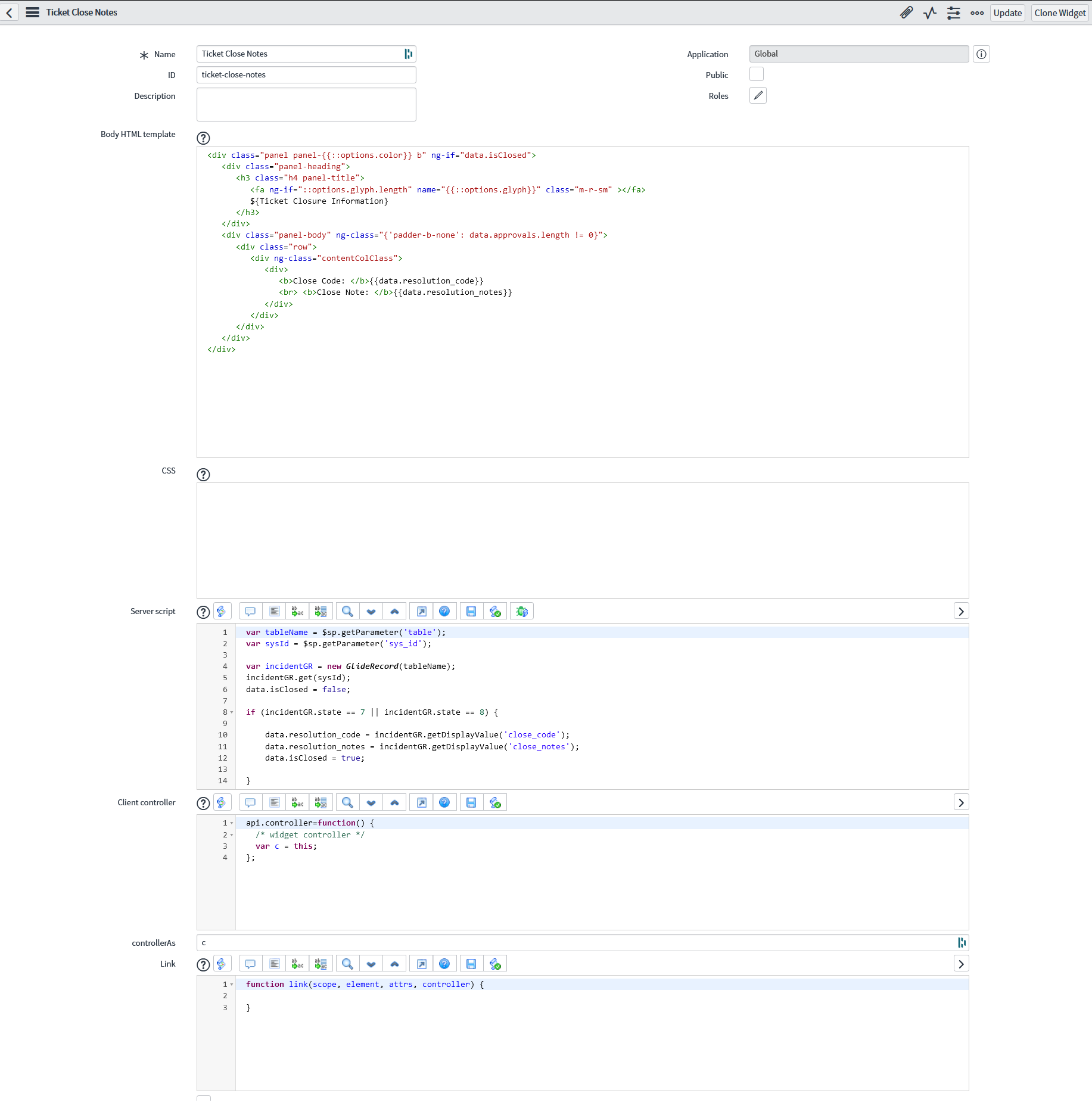1092x1115 pixels.
Task: Edit Roles with the pencil button
Action: tap(758, 95)
